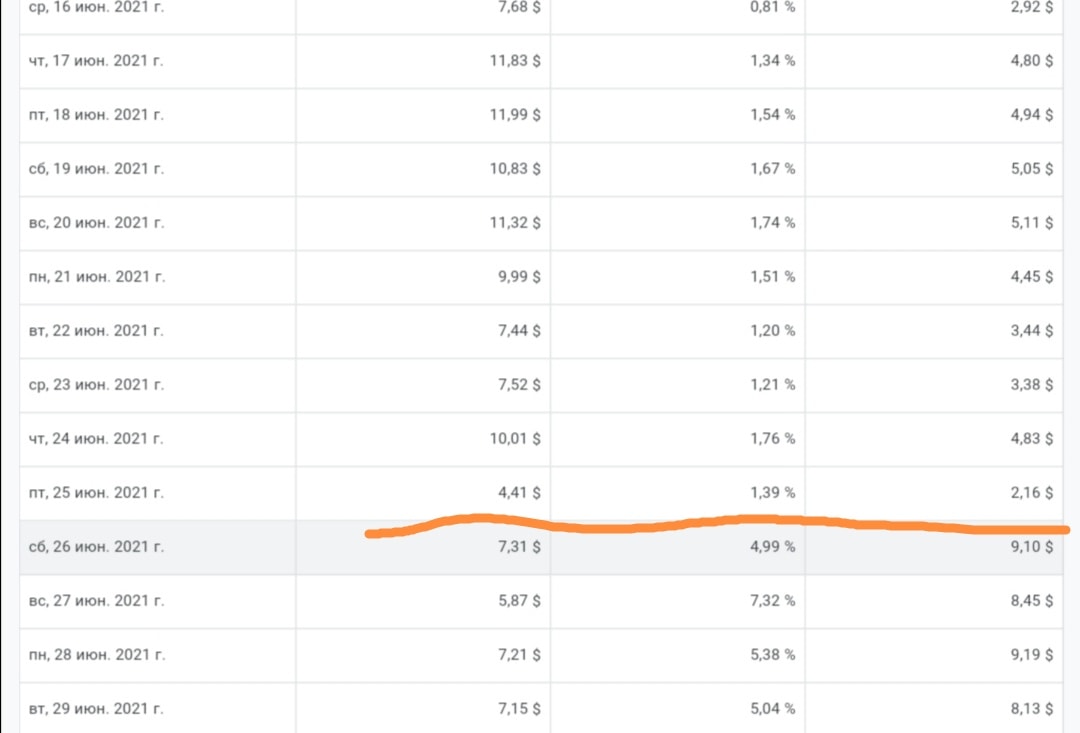
Task: Click the 4,99 % cell in the highlighted row
Action: (x=772, y=547)
